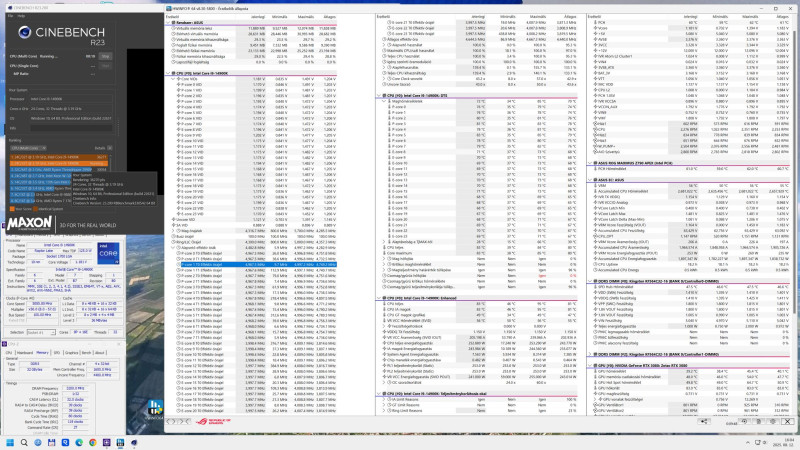
Task: Click the MAXON logo in Cinebench
Action: click(29, 223)
